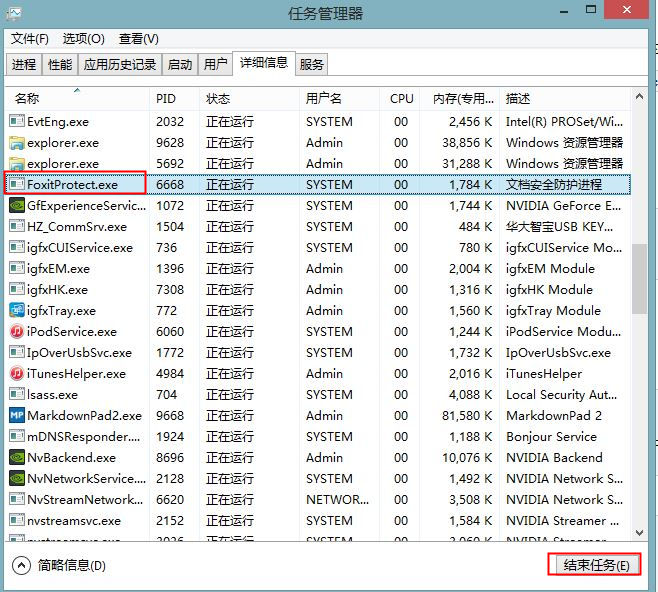The width and height of the screenshot is (658, 592).
Task: Select the FoxitProtect.exe process name
Action: 73,185
